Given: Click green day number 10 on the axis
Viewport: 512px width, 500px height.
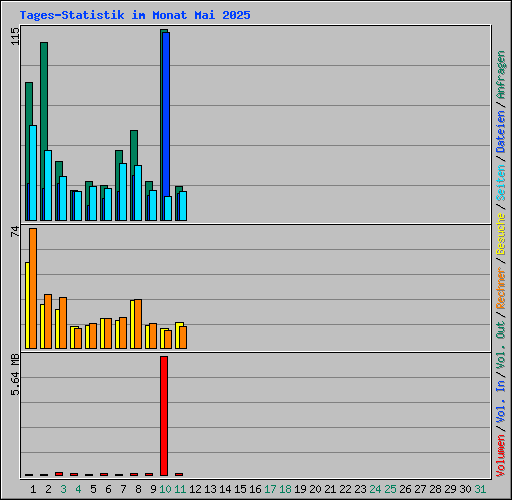Looking at the screenshot, I should (165, 489).
